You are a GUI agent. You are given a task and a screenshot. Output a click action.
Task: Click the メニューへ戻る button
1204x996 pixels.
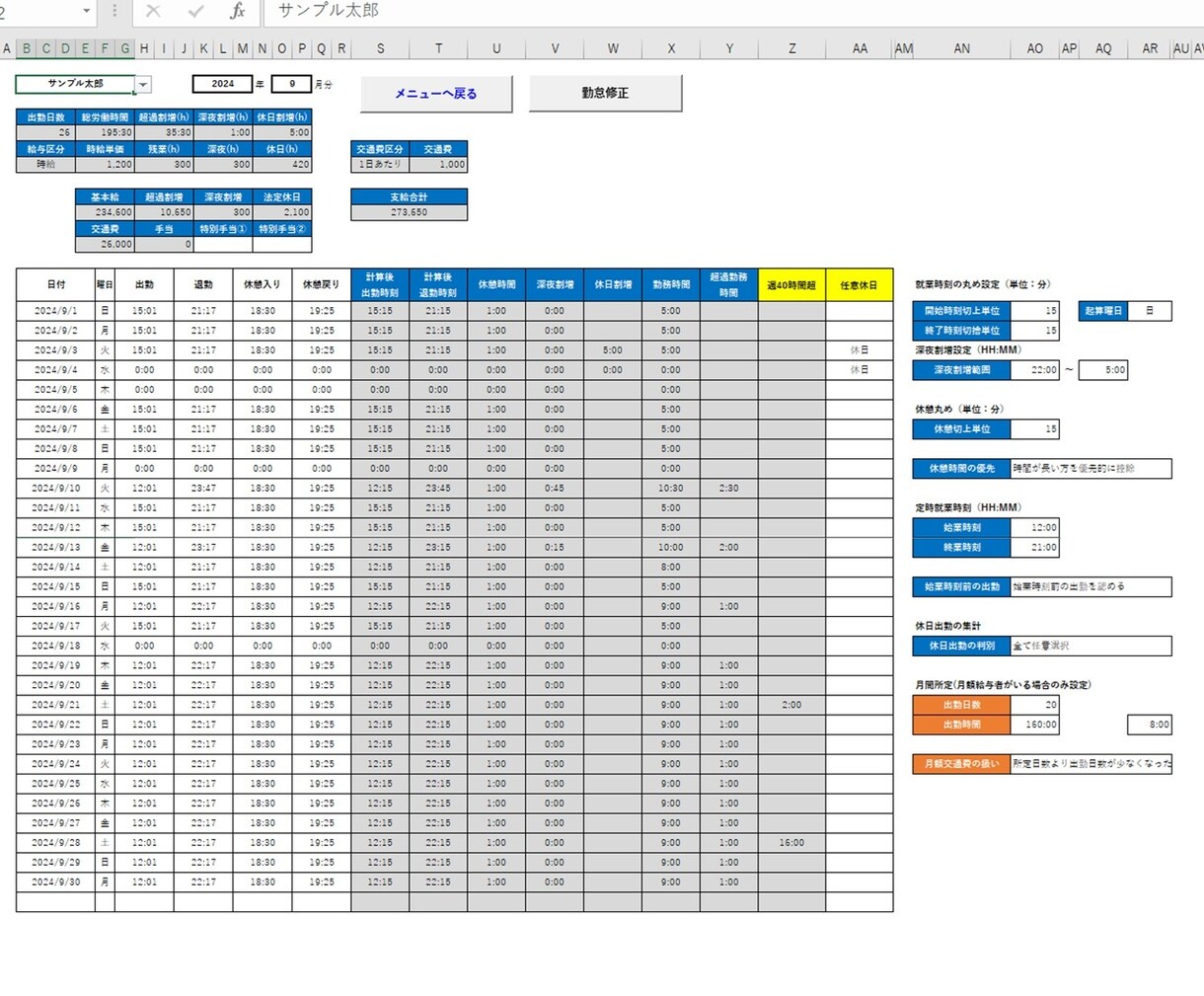click(x=436, y=94)
